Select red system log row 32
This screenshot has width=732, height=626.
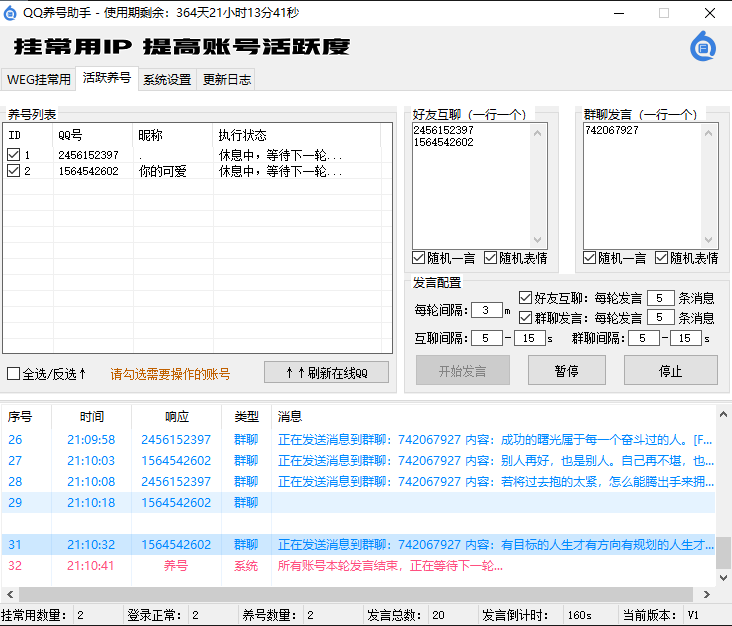tap(358, 566)
